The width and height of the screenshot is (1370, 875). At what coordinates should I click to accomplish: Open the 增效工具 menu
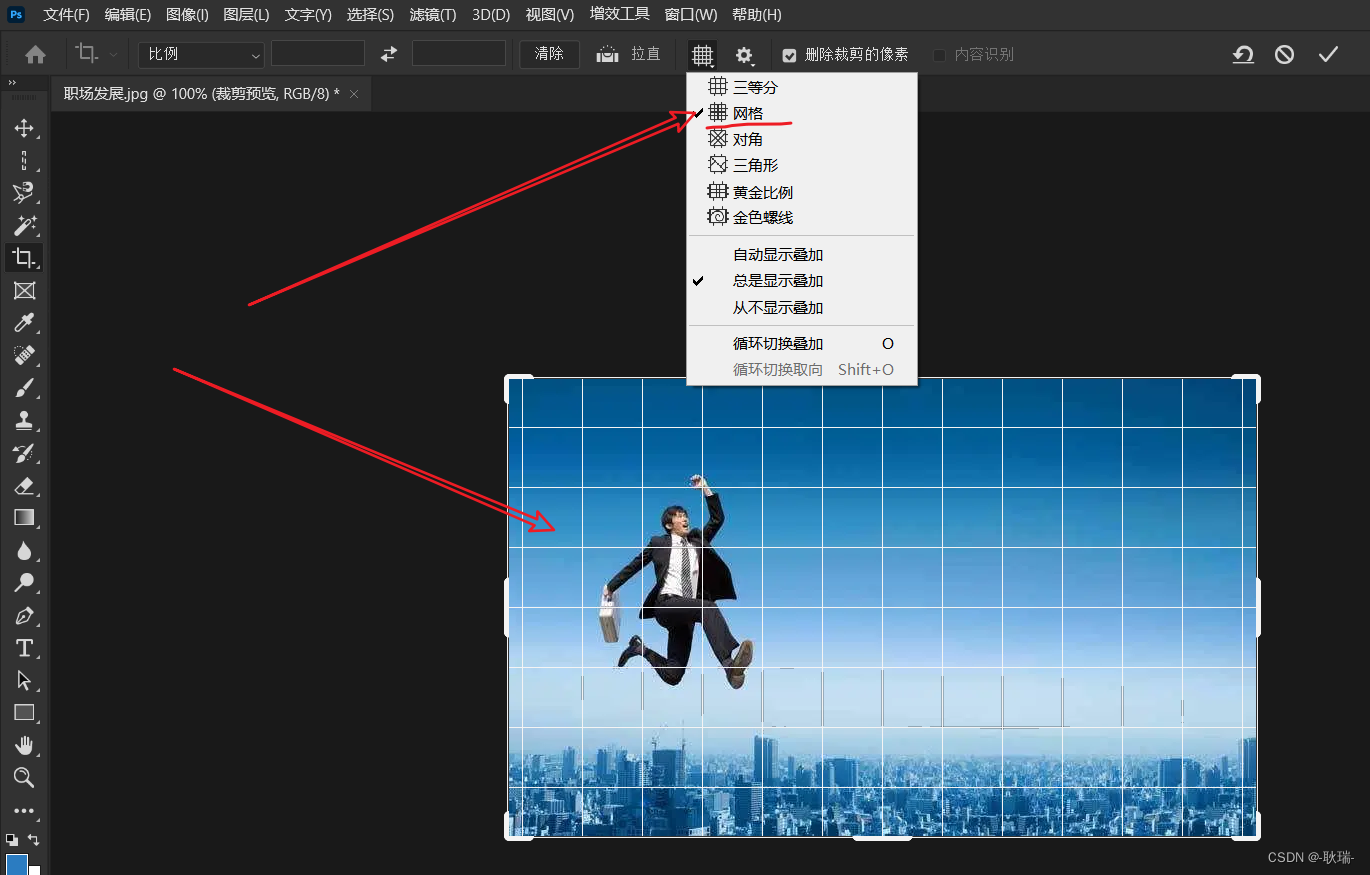point(619,14)
